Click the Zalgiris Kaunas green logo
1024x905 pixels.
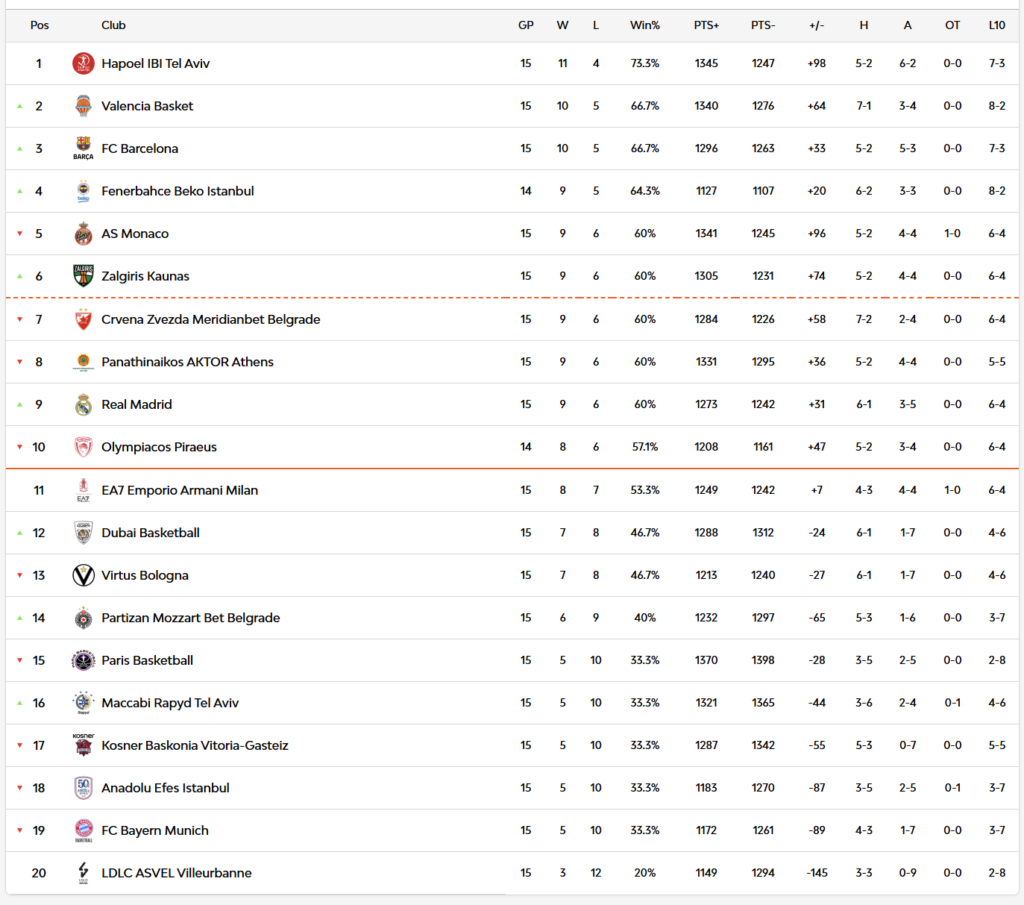83,276
